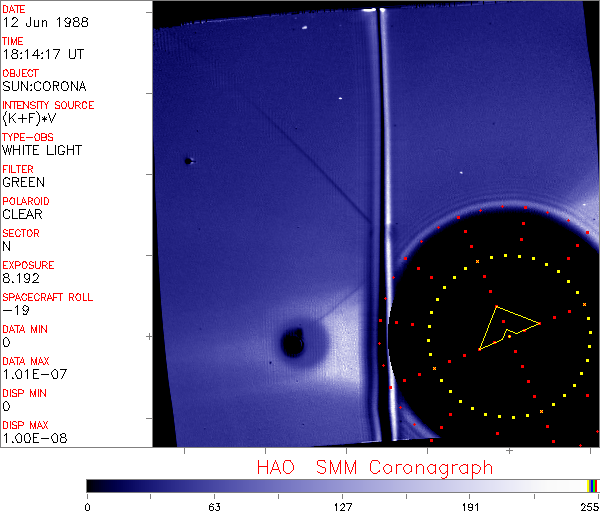Image resolution: width=600 pixels, height=512 pixels.
Task: Select the '12 Jun 1988' date value
Action: click(38, 22)
